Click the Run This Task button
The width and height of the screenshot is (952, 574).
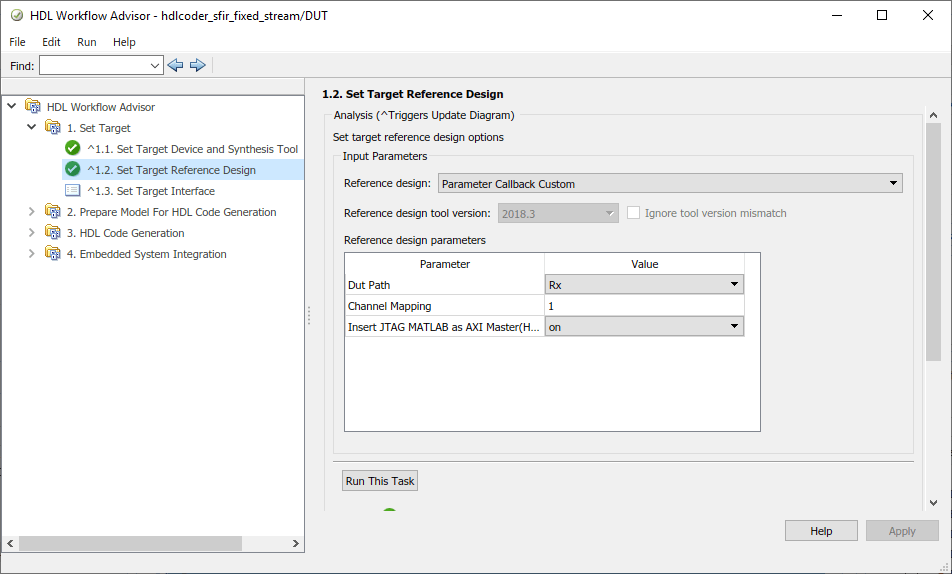click(x=380, y=481)
